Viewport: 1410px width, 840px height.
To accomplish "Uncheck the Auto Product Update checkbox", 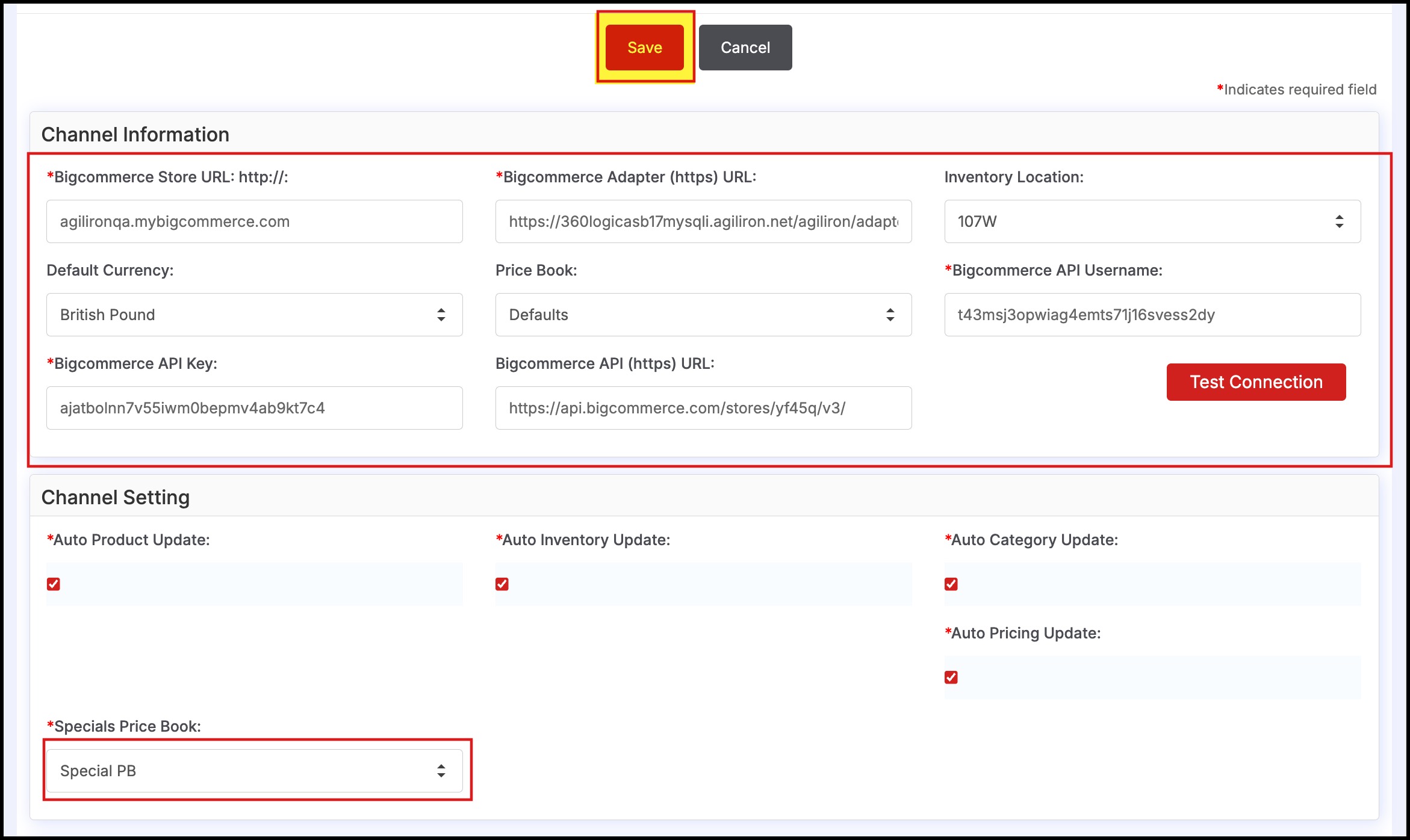I will 54,584.
